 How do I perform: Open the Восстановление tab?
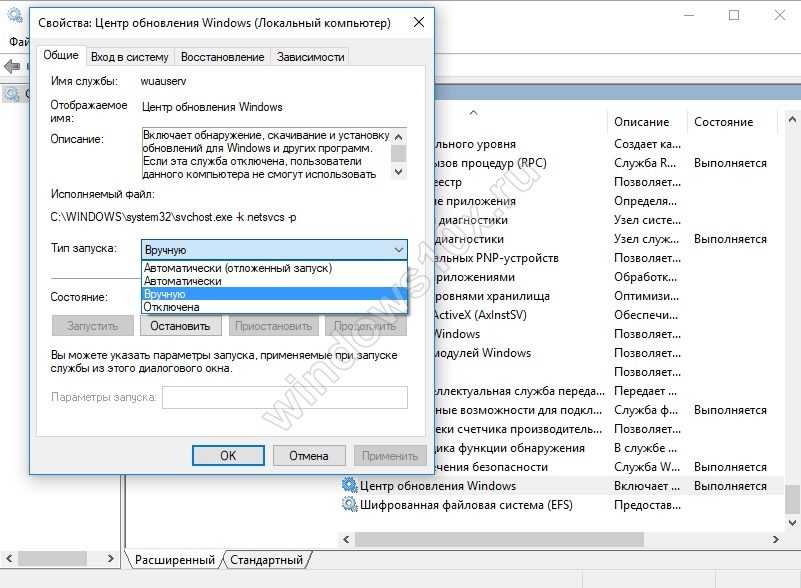(x=222, y=57)
